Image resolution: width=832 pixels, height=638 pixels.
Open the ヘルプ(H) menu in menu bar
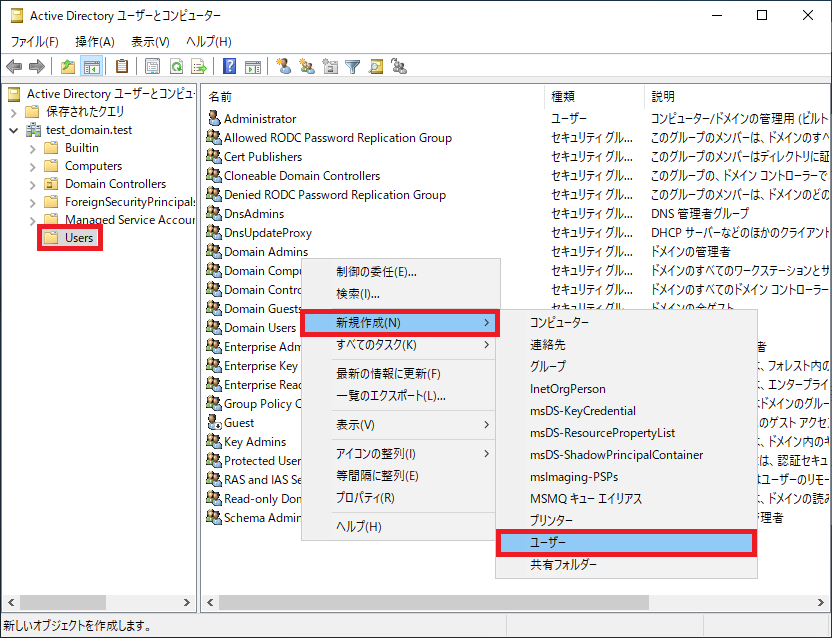click(x=209, y=41)
